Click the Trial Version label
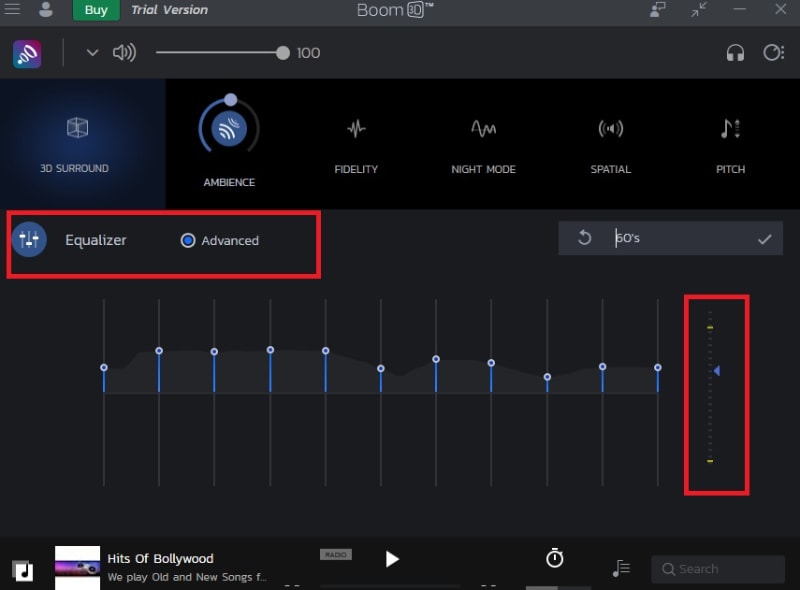 (x=169, y=10)
